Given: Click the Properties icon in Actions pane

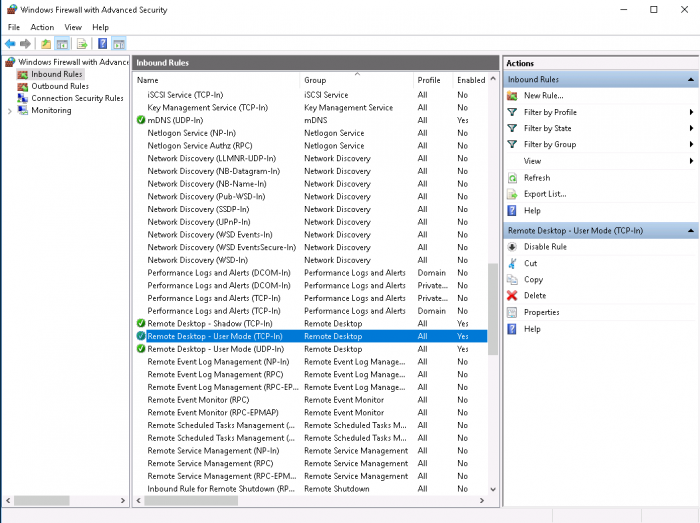Looking at the screenshot, I should tap(512, 312).
